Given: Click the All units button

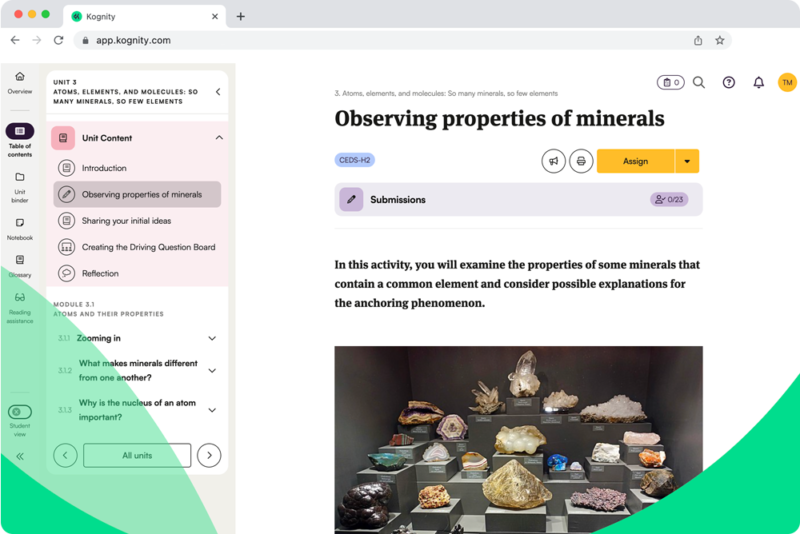Looking at the screenshot, I should 137,455.
